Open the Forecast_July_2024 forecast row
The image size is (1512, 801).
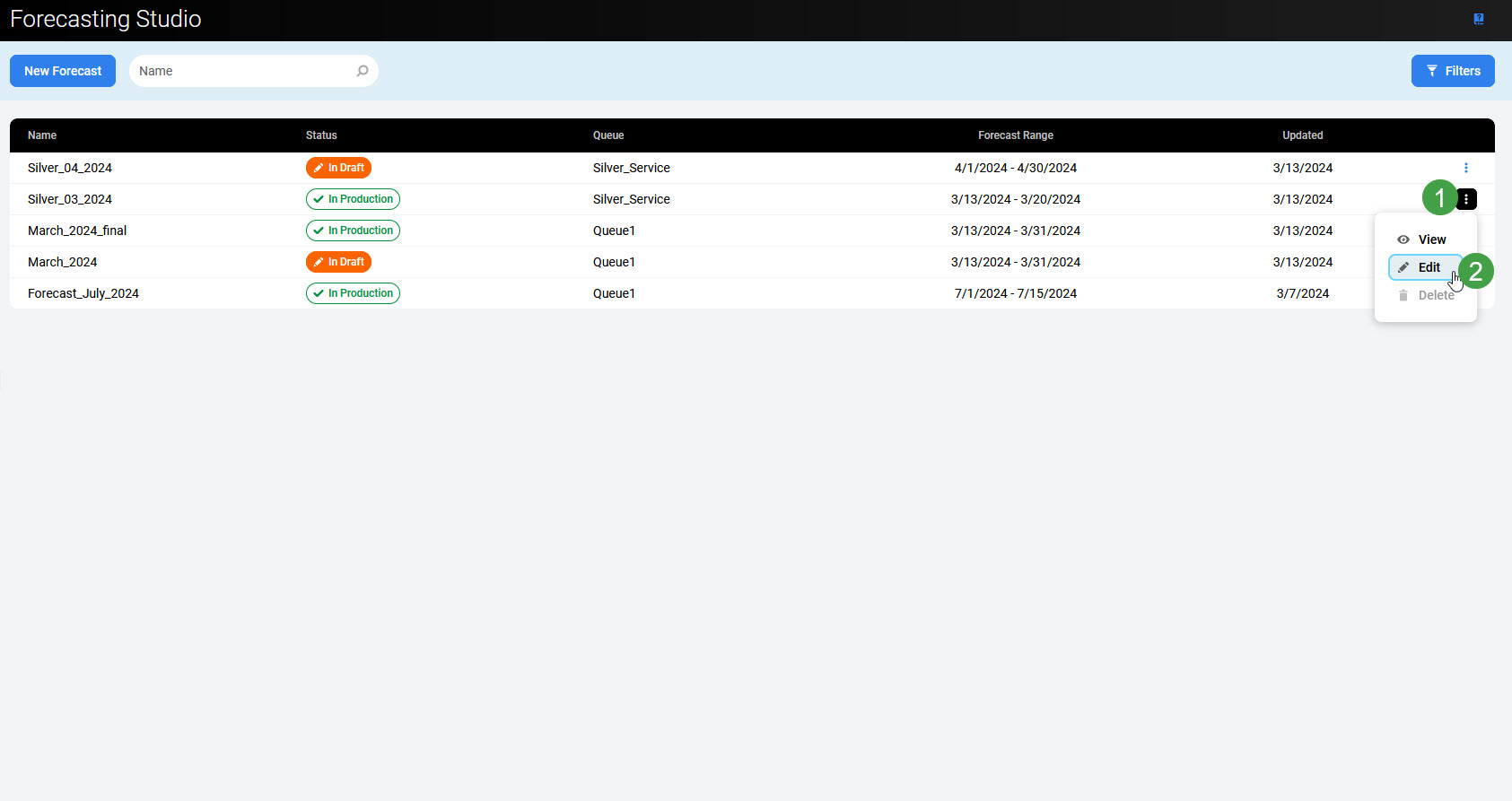pos(83,293)
